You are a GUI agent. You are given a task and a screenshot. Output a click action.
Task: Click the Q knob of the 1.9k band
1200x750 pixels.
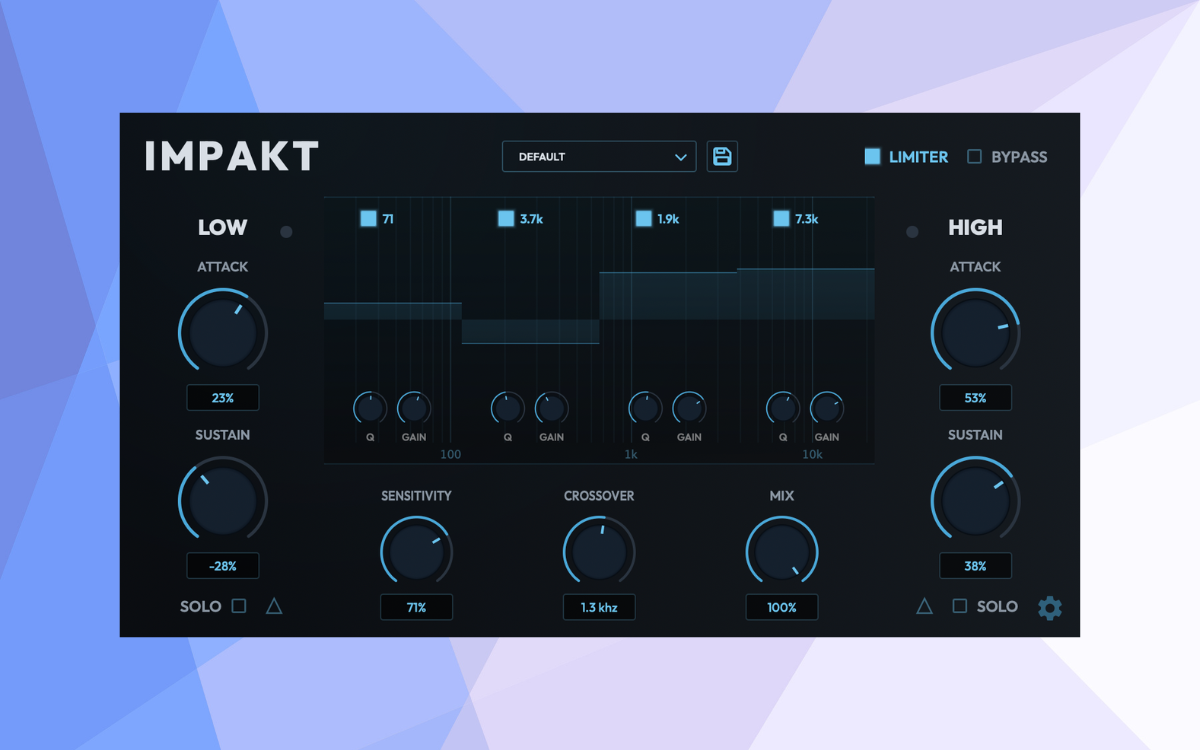coord(646,408)
